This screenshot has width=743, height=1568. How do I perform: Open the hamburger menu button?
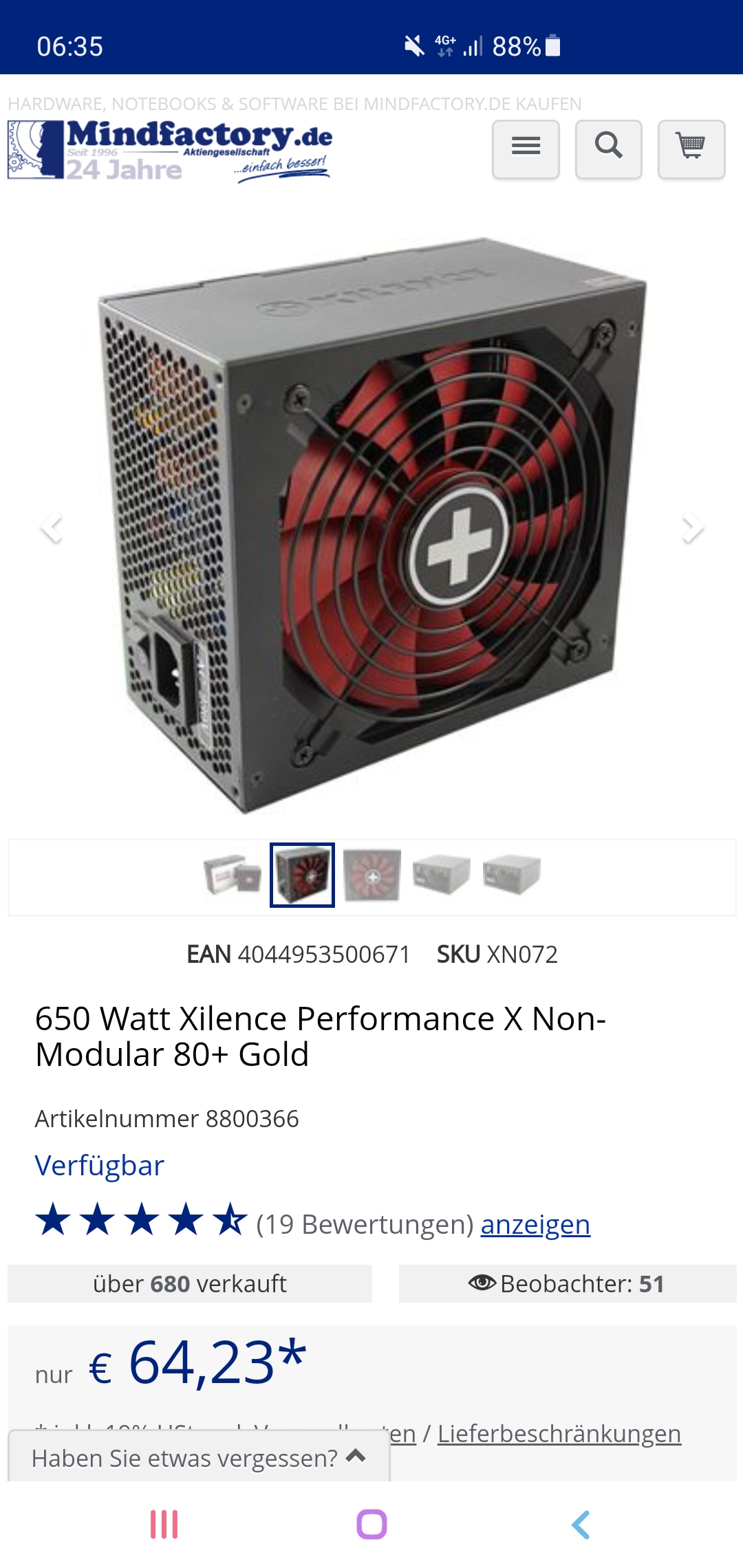click(x=526, y=149)
